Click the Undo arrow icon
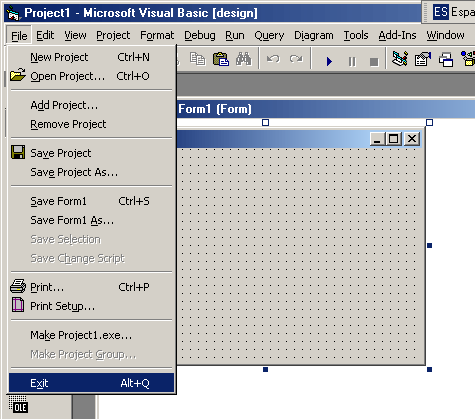The image size is (475, 419). point(273,59)
